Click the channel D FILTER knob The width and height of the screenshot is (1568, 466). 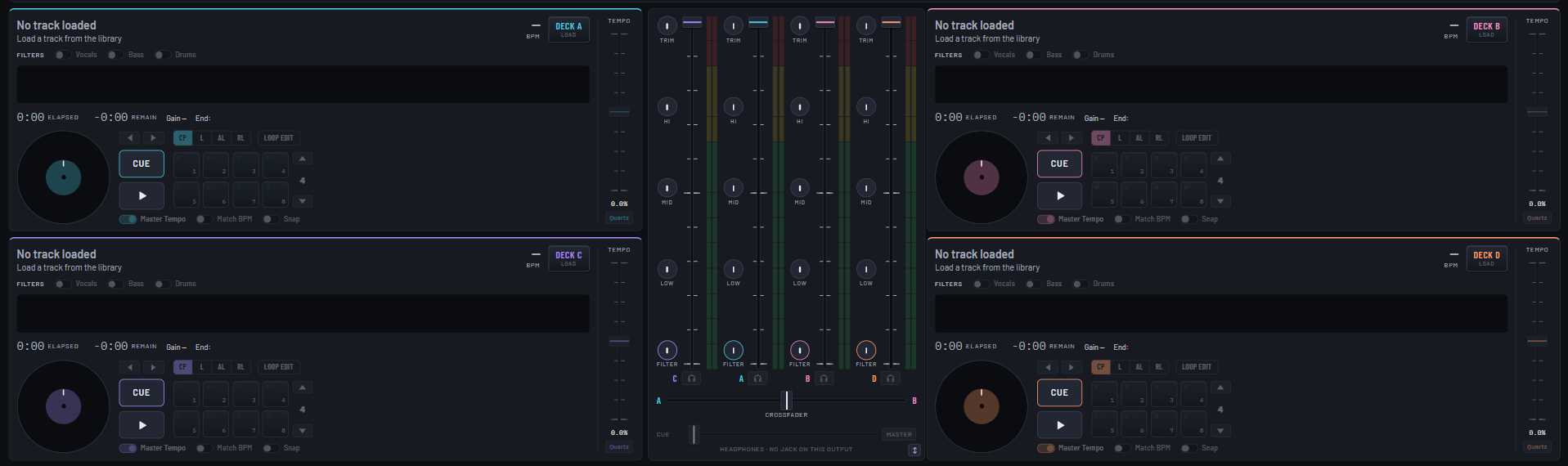[x=866, y=350]
